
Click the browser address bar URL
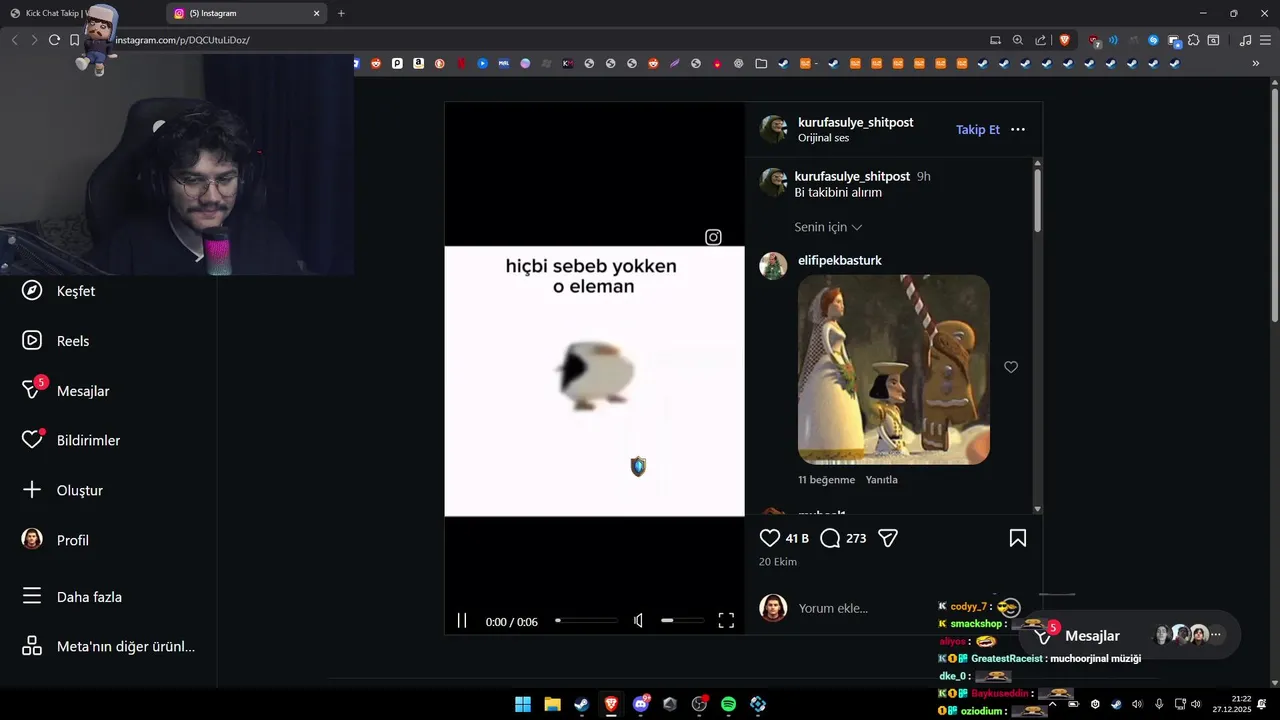pyautogui.click(x=182, y=40)
